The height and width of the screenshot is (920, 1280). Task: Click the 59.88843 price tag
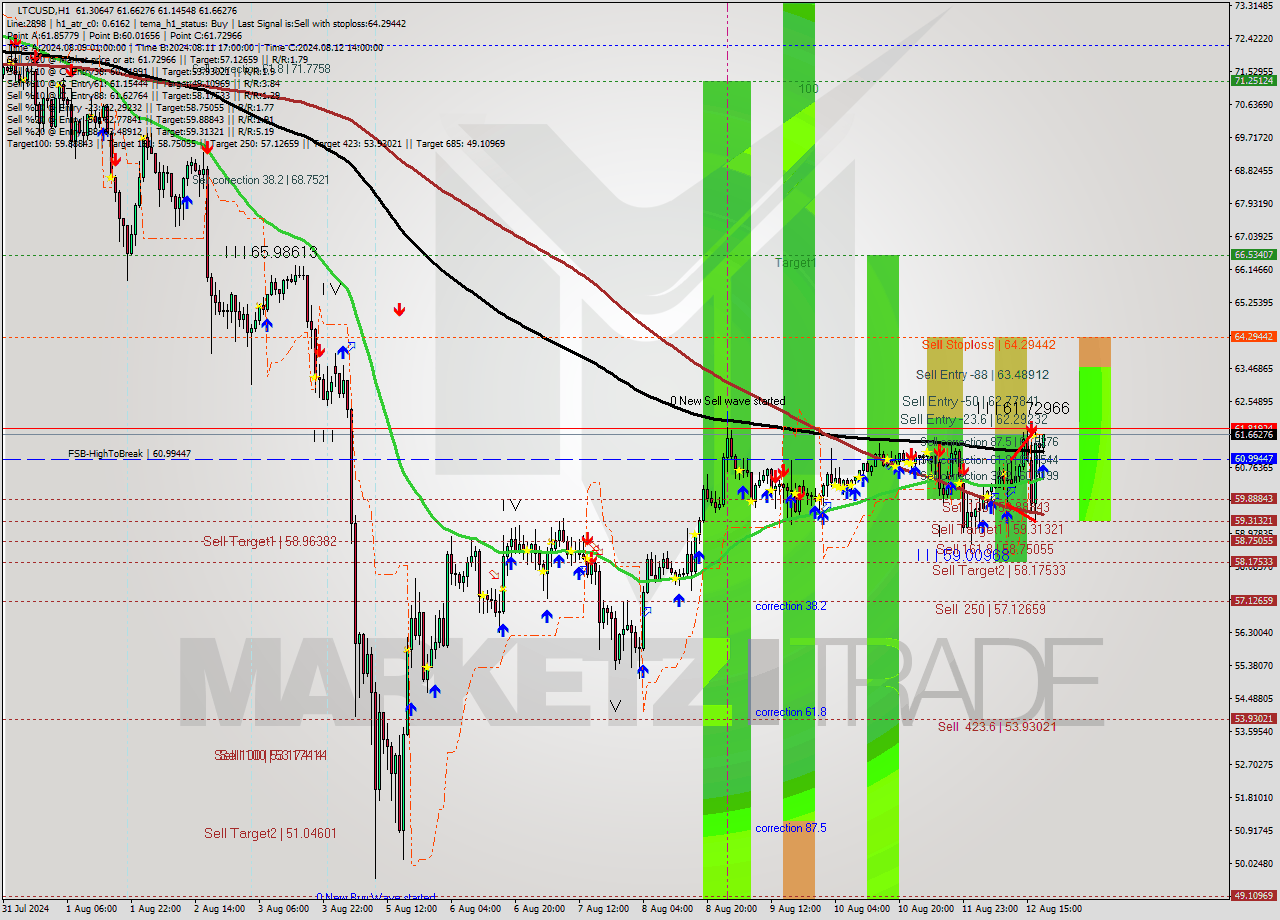click(x=1254, y=499)
